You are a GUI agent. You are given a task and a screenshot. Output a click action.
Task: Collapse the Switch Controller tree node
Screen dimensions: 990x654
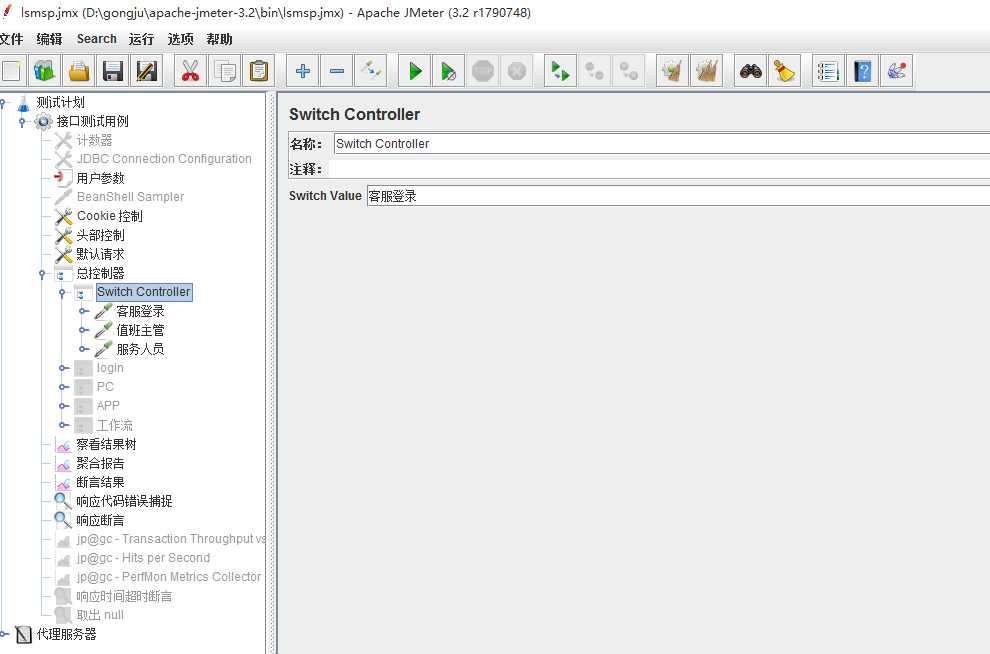pos(62,293)
